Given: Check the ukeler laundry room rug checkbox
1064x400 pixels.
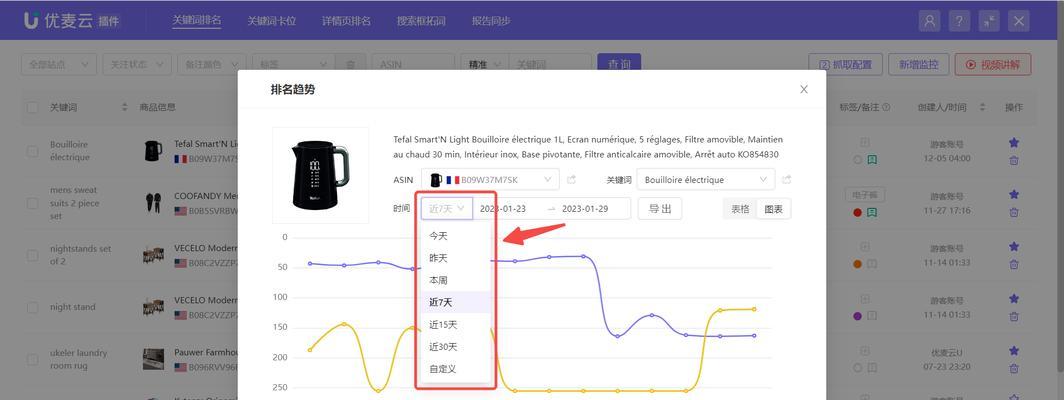Looking at the screenshot, I should coord(33,359).
